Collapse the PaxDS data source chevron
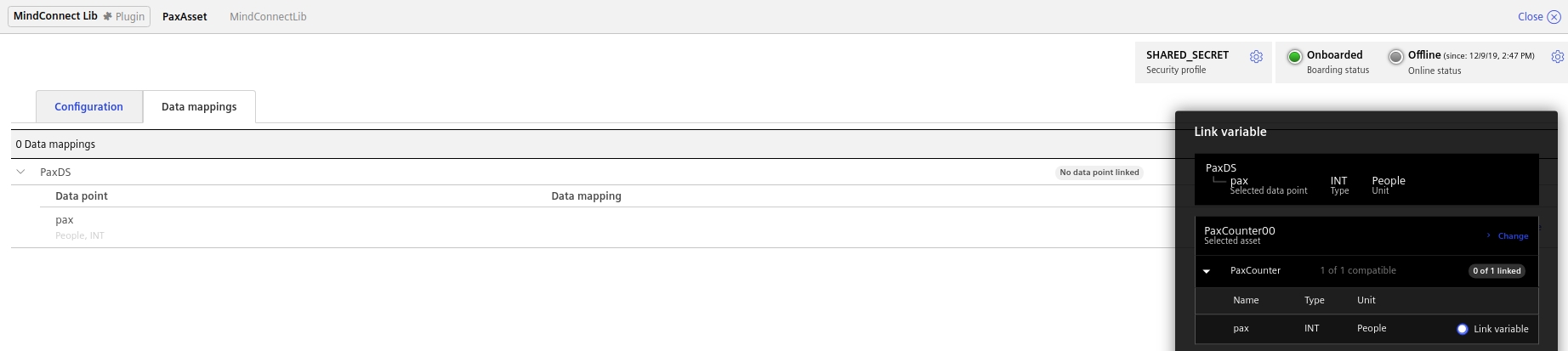Viewport: 1568px width, 351px height. (21, 172)
